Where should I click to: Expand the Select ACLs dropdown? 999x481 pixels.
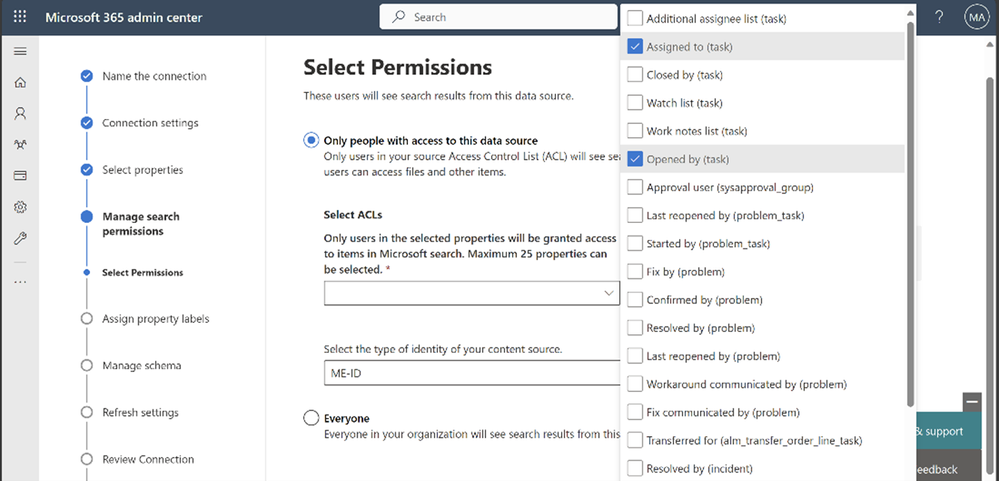click(x=471, y=293)
